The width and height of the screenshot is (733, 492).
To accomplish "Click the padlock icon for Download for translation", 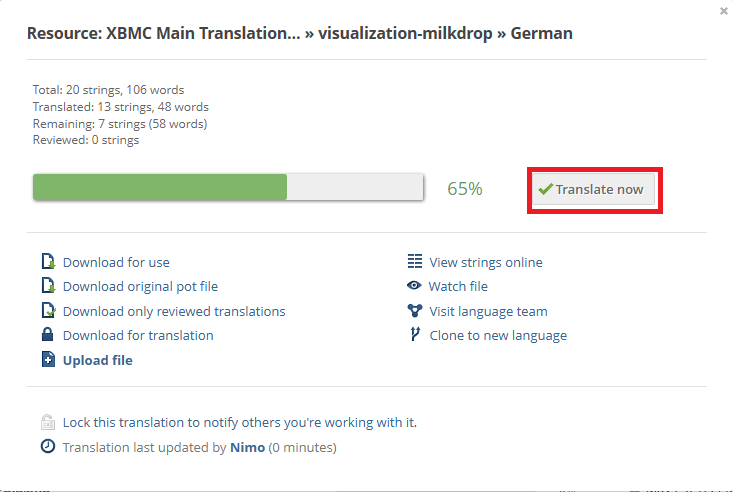I will [47, 334].
